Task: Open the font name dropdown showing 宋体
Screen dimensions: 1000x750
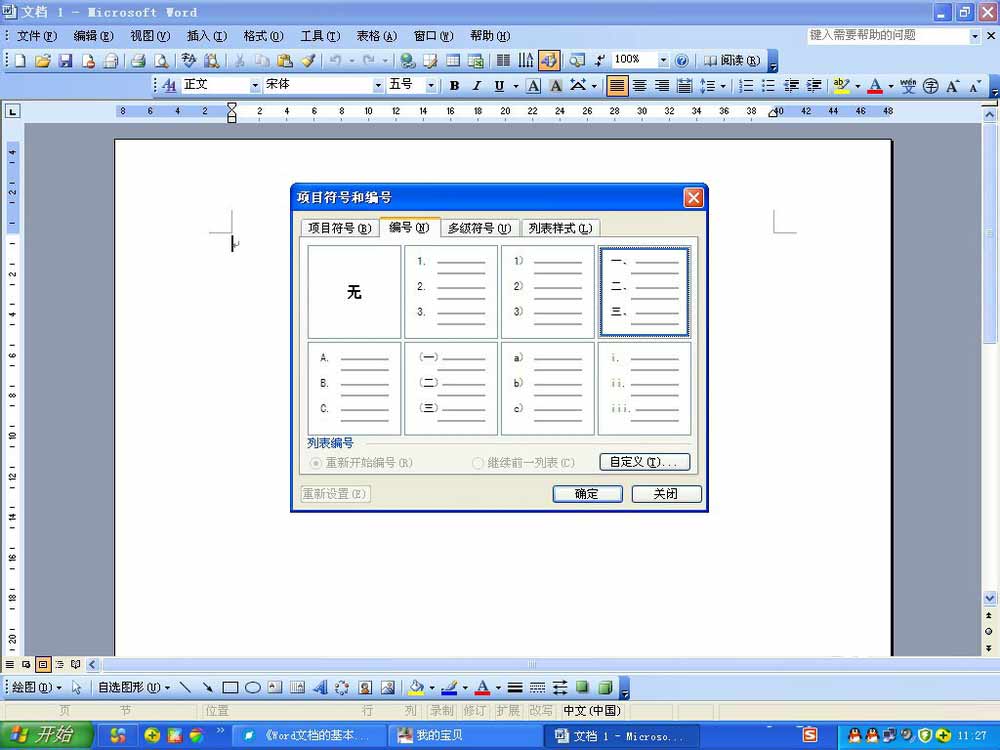Action: point(378,86)
